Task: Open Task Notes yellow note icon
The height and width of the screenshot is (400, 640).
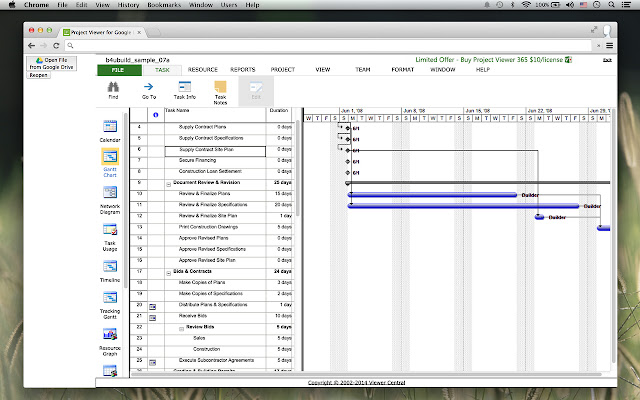Action: pyautogui.click(x=220, y=87)
